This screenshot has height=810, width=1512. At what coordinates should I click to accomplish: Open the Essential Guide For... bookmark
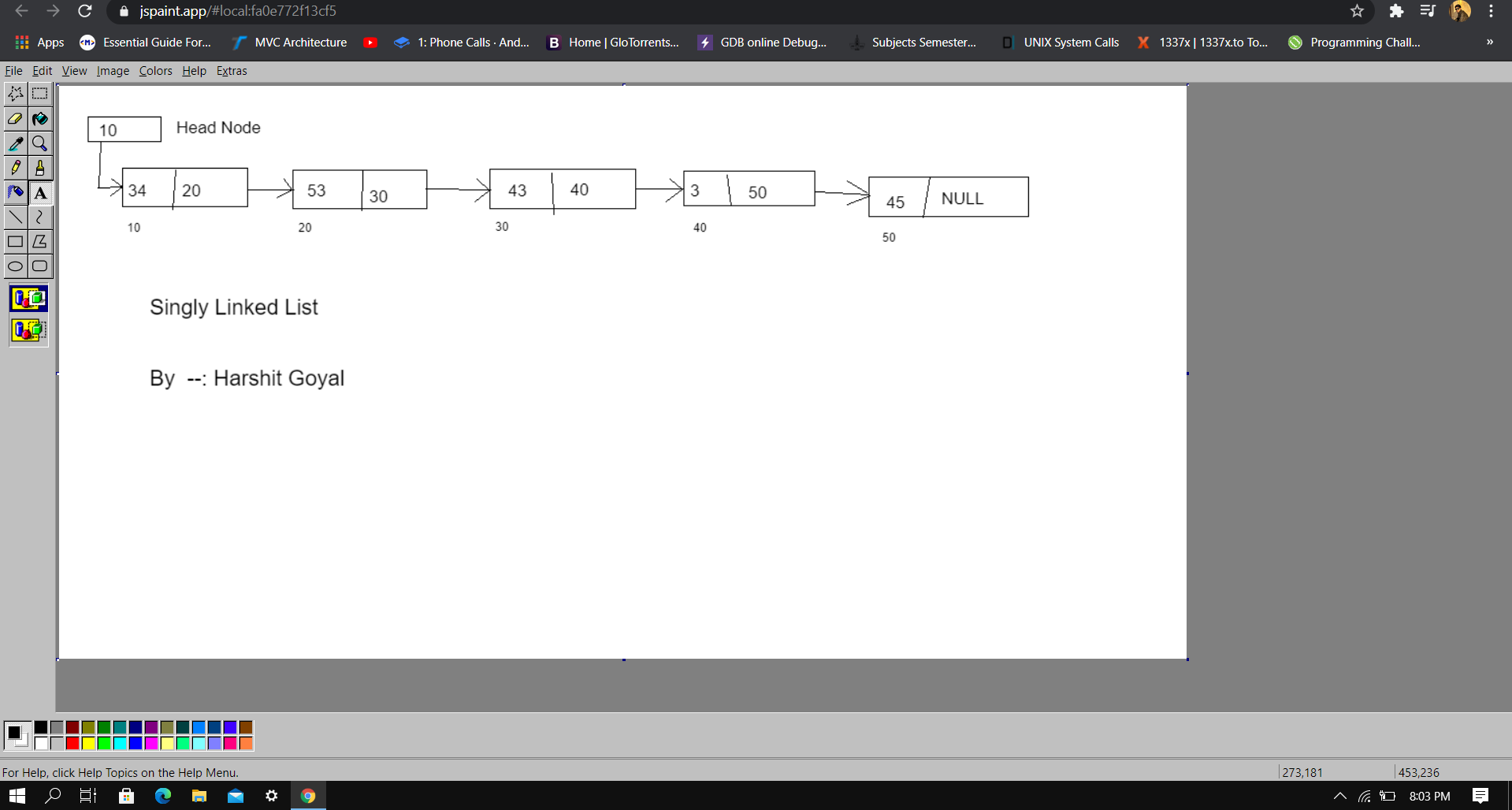[x=146, y=43]
